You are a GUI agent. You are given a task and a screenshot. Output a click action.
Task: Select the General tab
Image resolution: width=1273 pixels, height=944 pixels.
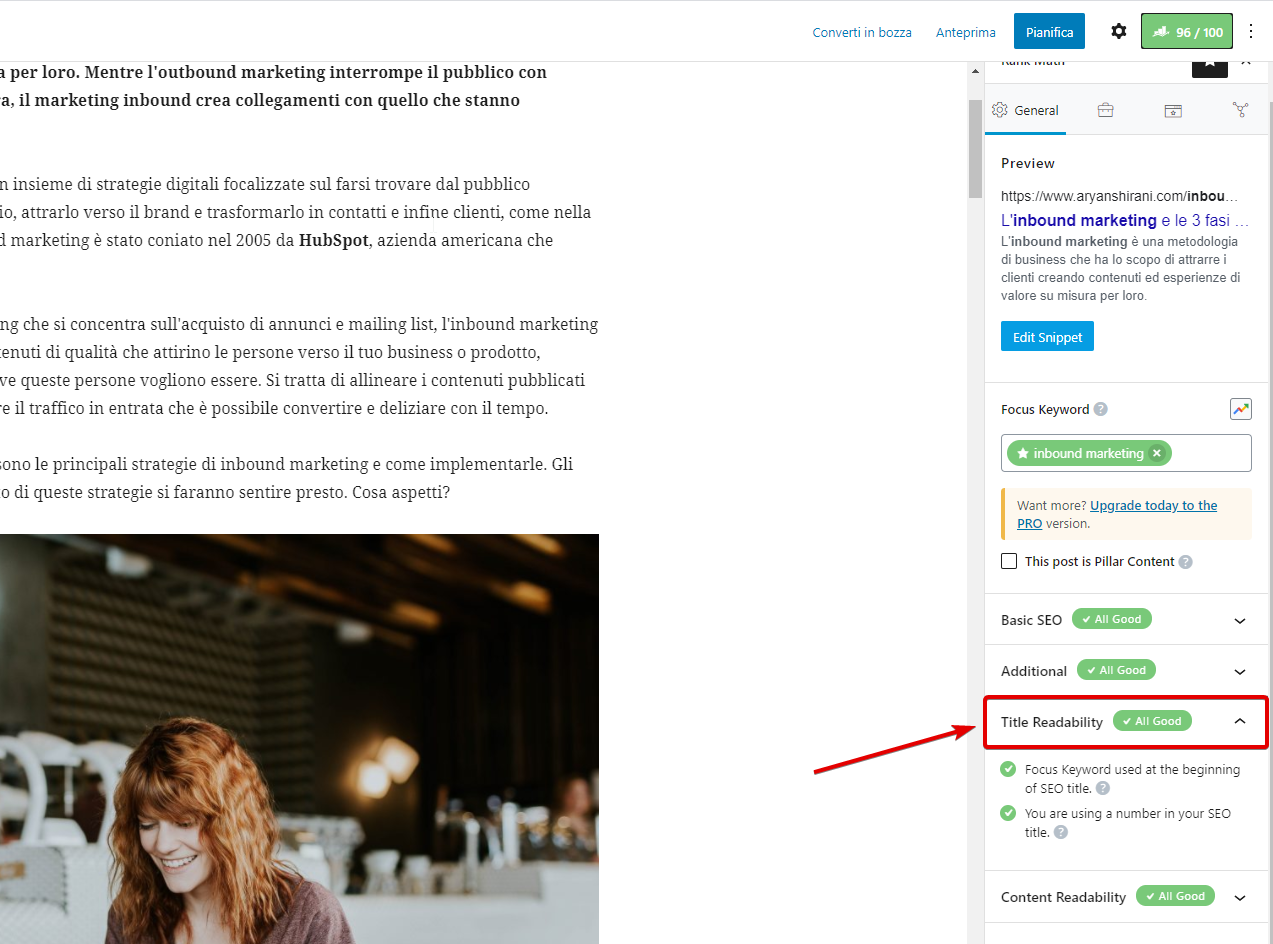click(x=1026, y=110)
